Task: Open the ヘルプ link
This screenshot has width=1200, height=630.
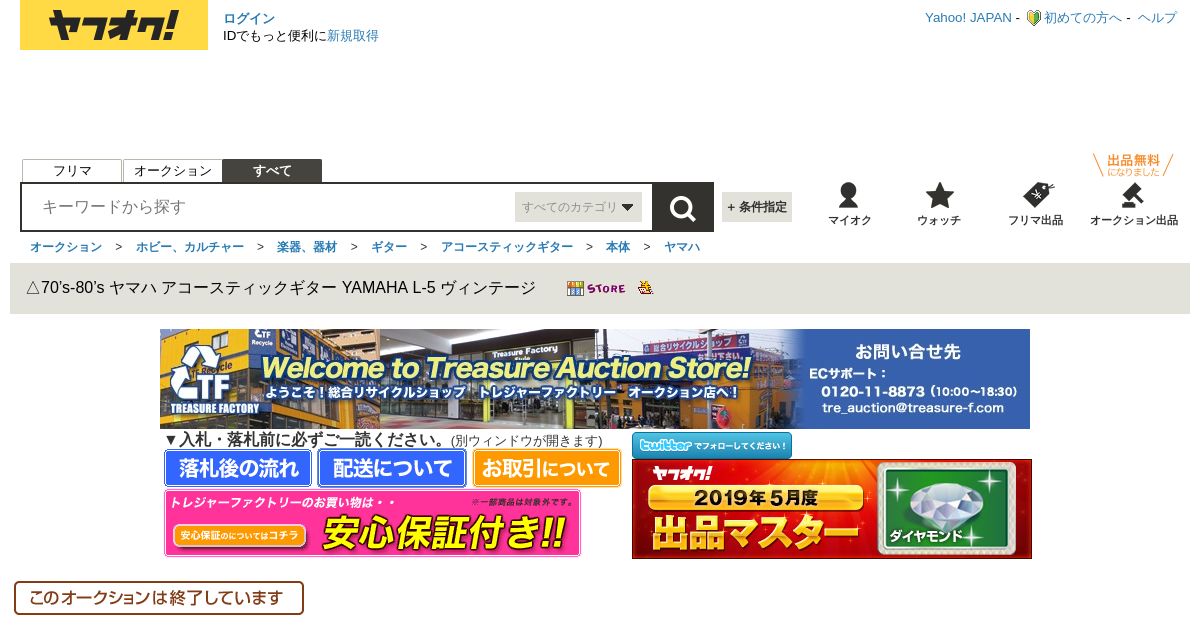Action: pyautogui.click(x=1157, y=18)
